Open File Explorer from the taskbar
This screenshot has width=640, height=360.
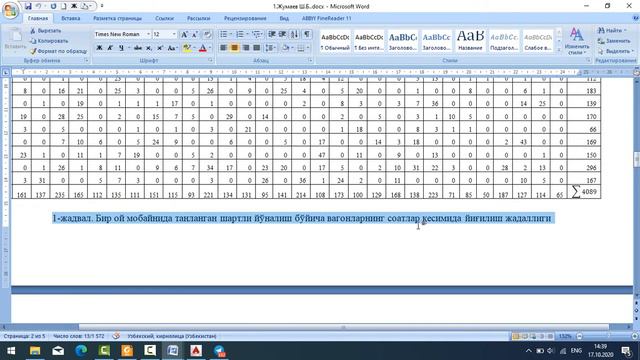[35, 351]
